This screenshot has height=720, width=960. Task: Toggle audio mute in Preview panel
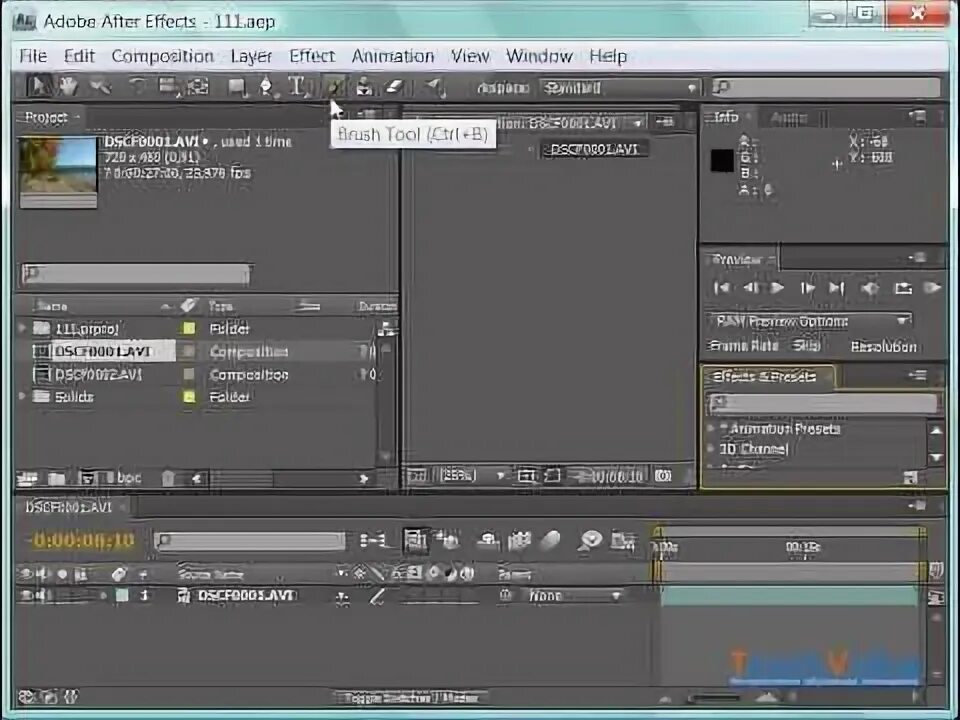coord(870,288)
